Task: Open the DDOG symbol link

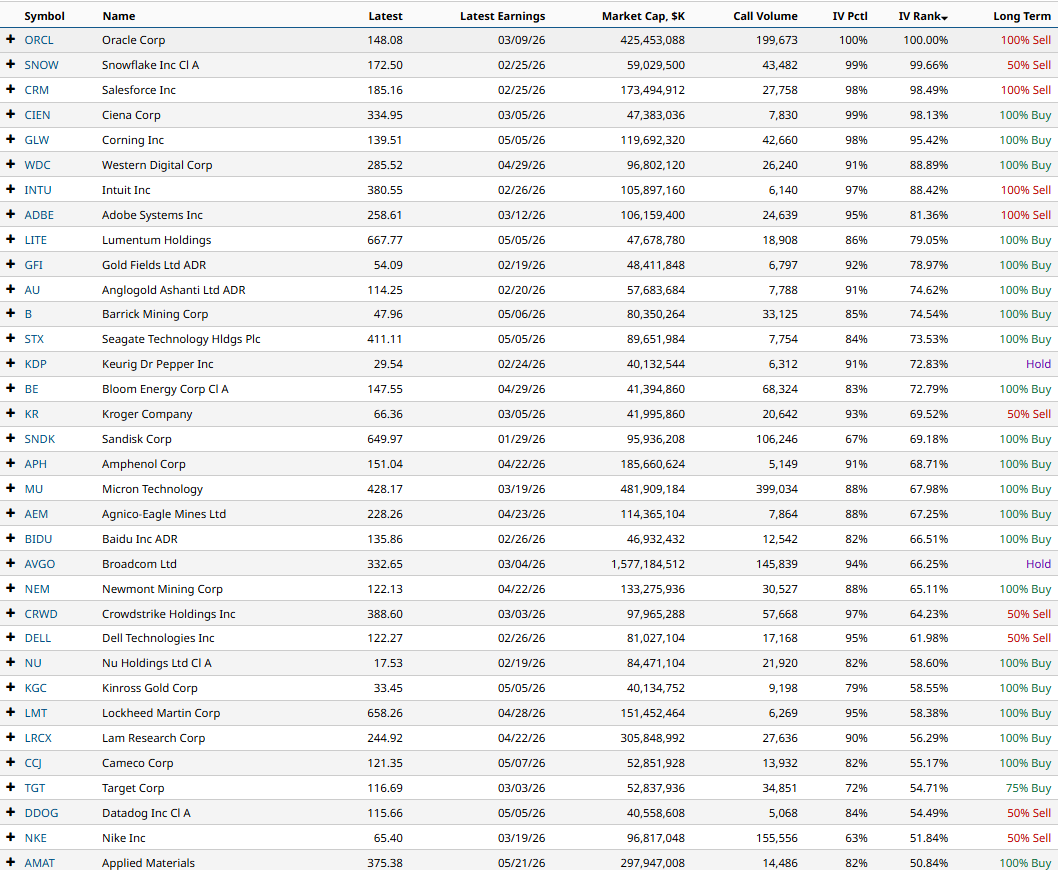Action: point(41,813)
